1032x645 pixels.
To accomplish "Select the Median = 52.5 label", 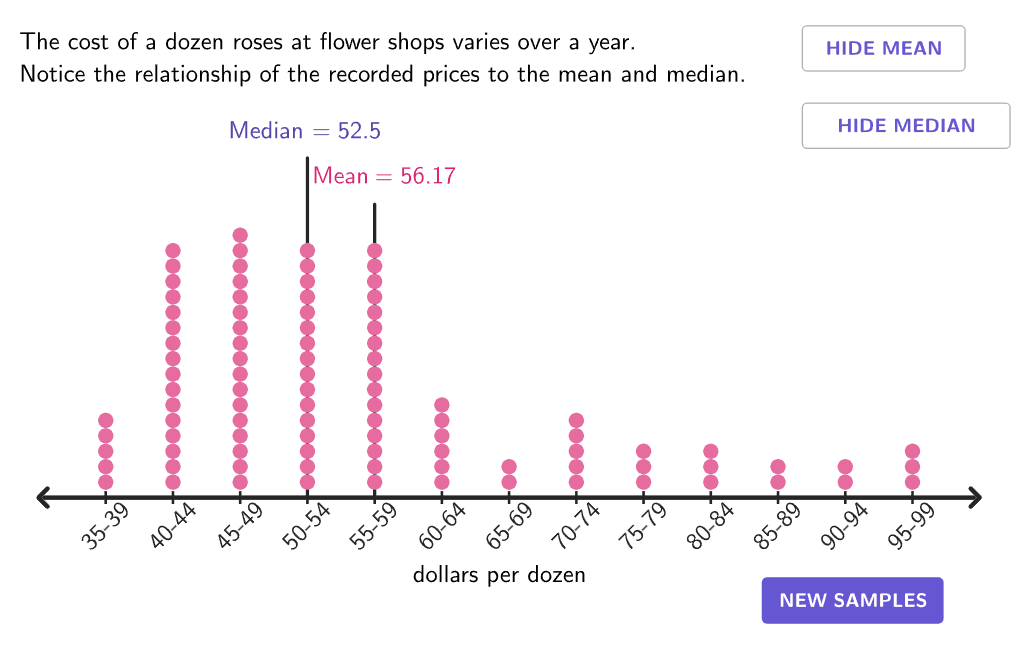I will 305,130.
